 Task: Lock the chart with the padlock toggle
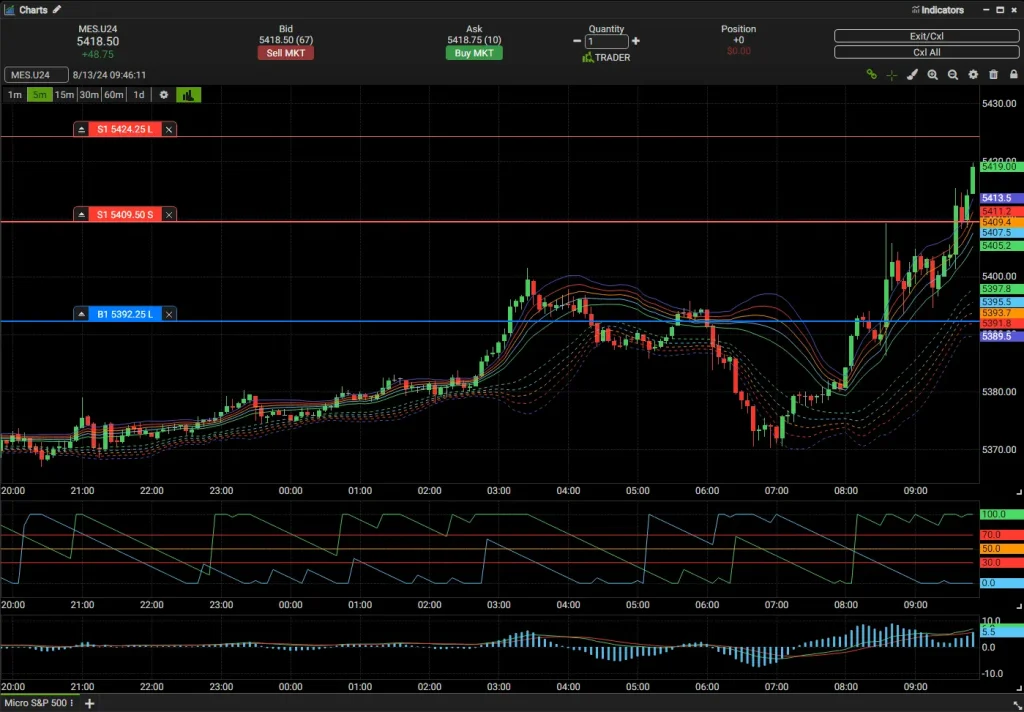click(x=1013, y=75)
